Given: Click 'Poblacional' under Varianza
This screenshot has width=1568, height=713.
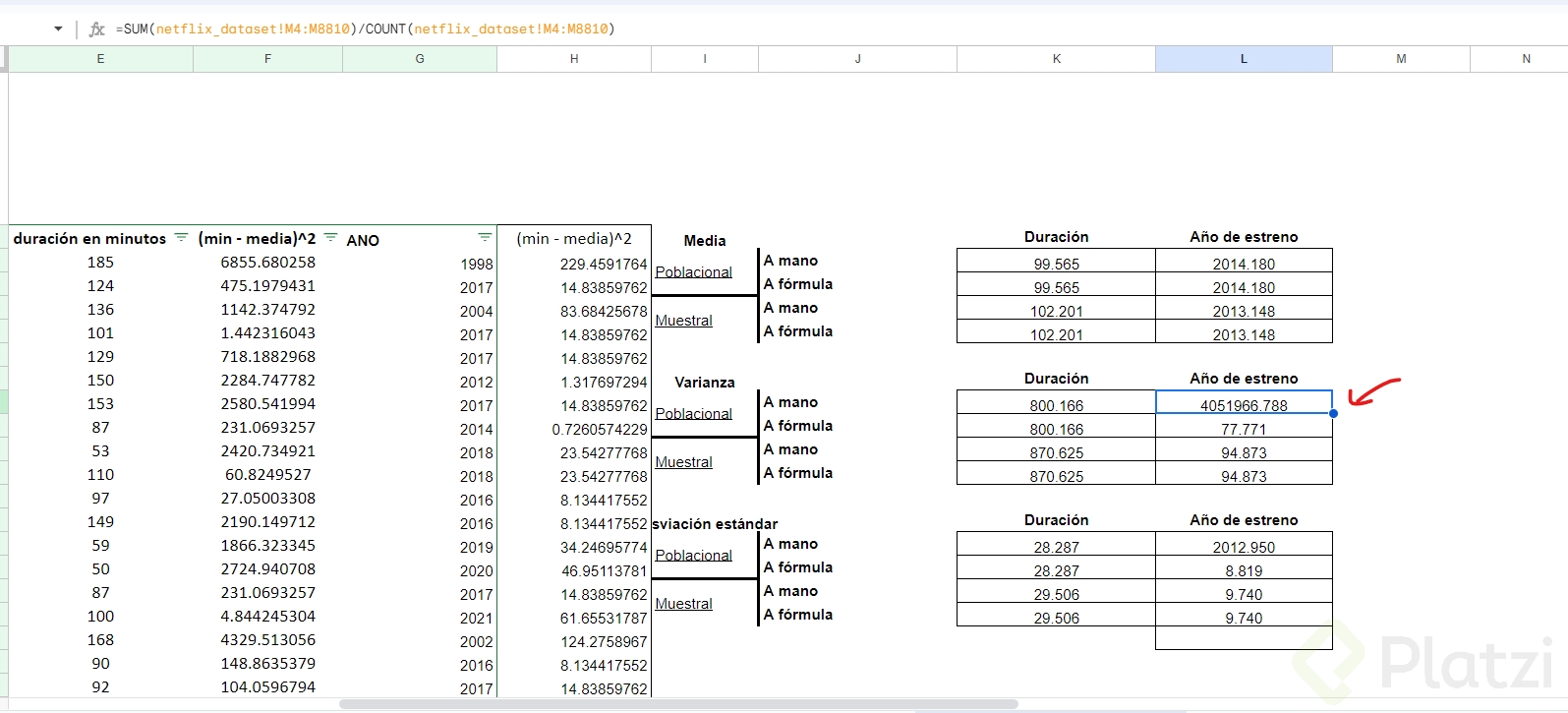Looking at the screenshot, I should 694,414.
